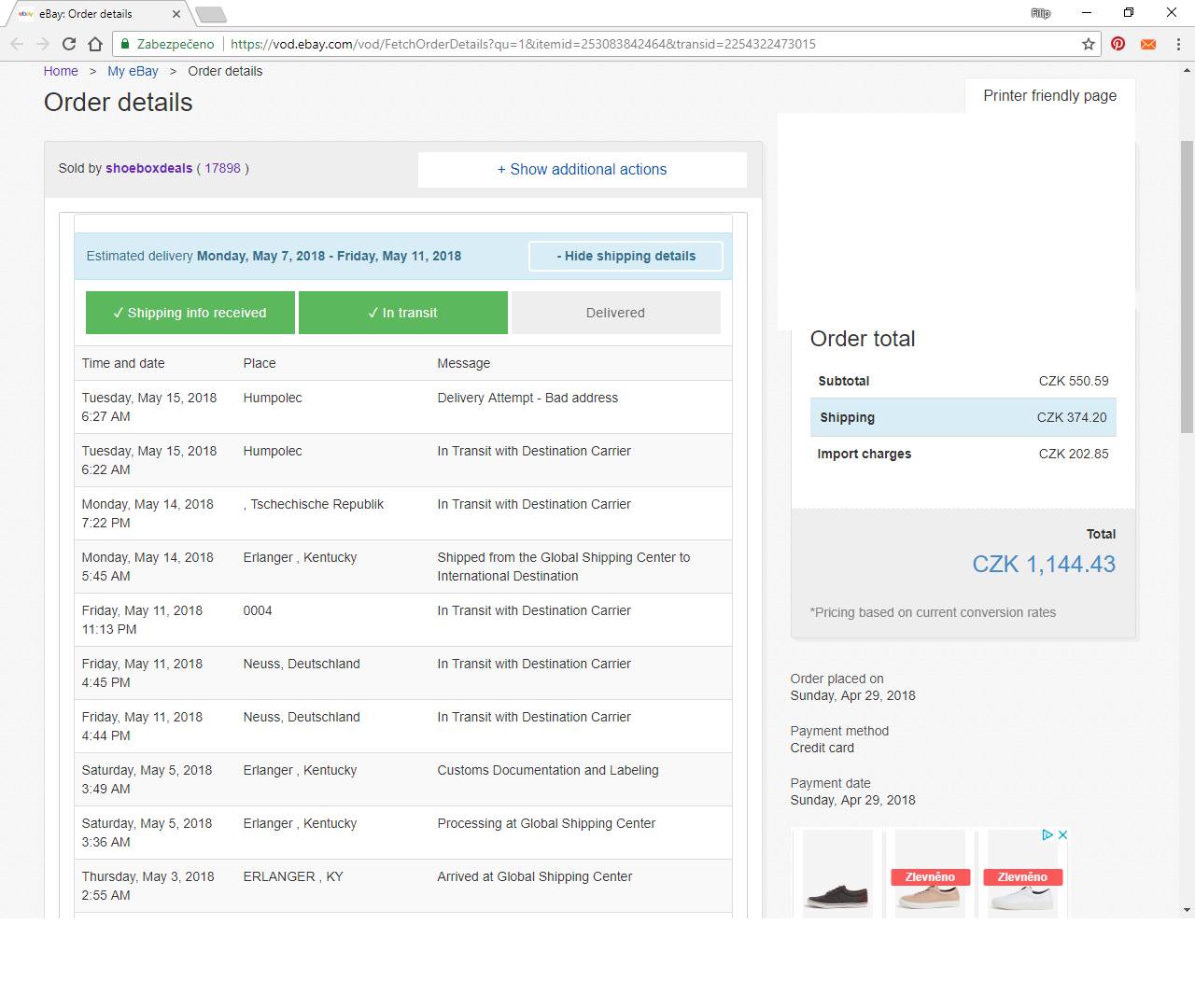Open the mail extension icon
Viewport: 1195px width, 1008px height.
point(1148,44)
